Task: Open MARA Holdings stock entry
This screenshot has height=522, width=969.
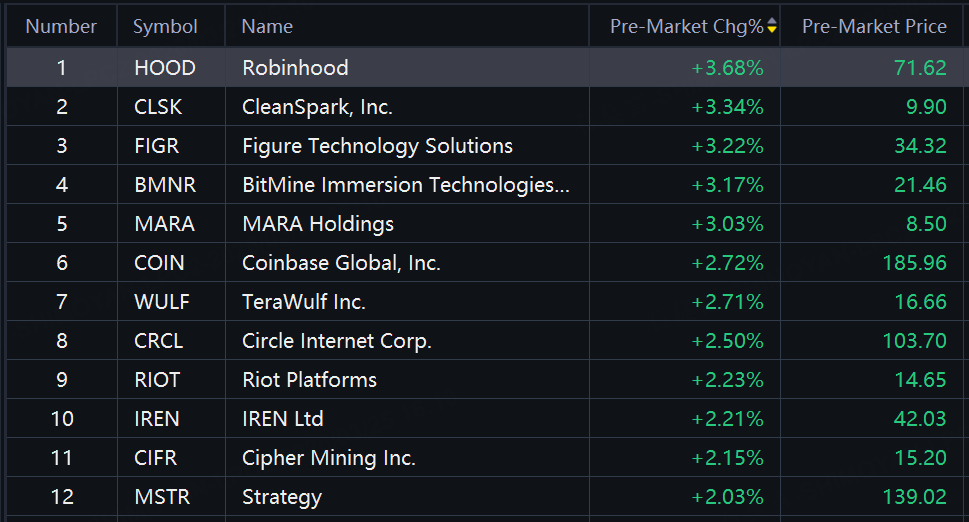Action: pyautogui.click(x=318, y=224)
